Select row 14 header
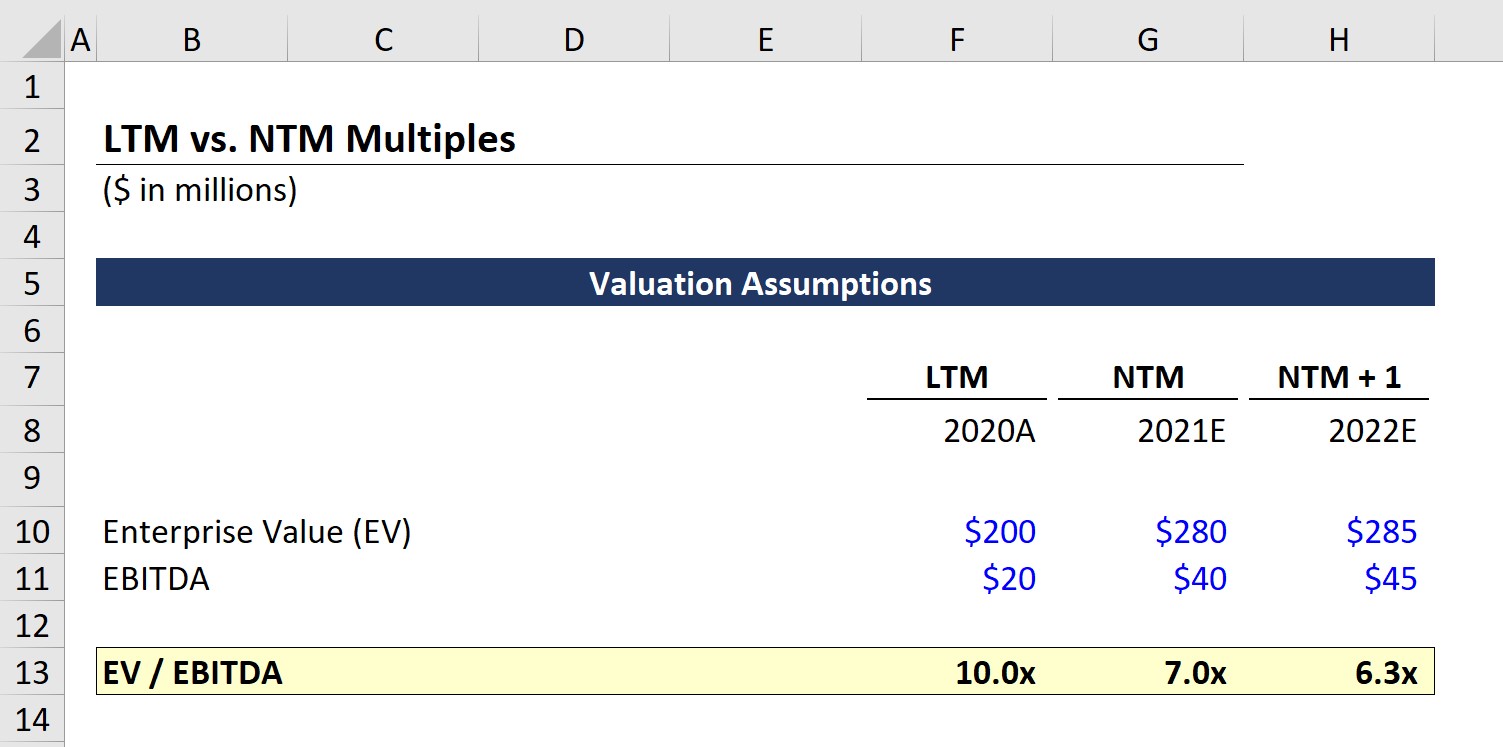Image resolution: width=1503 pixels, height=747 pixels. [x=32, y=719]
